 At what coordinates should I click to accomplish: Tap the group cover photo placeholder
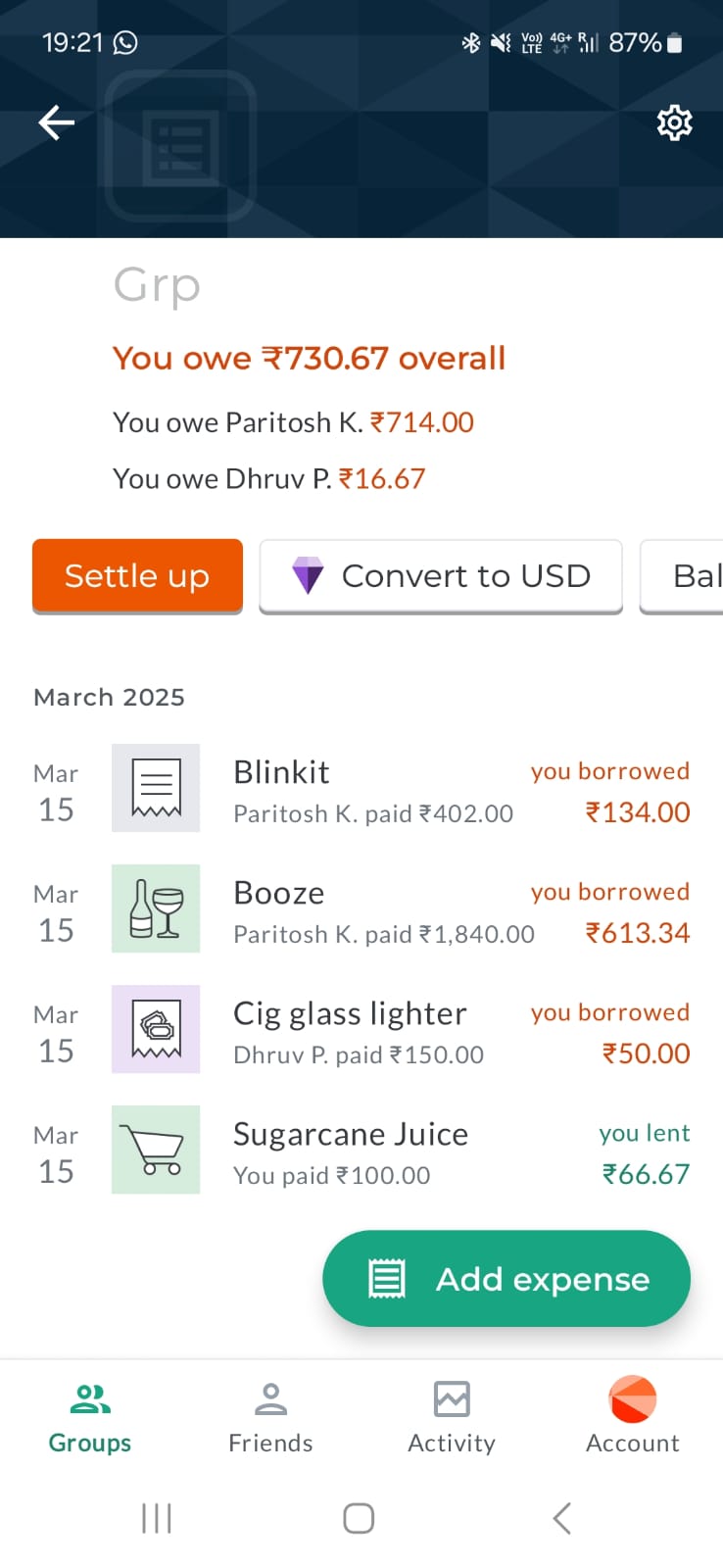[x=181, y=147]
